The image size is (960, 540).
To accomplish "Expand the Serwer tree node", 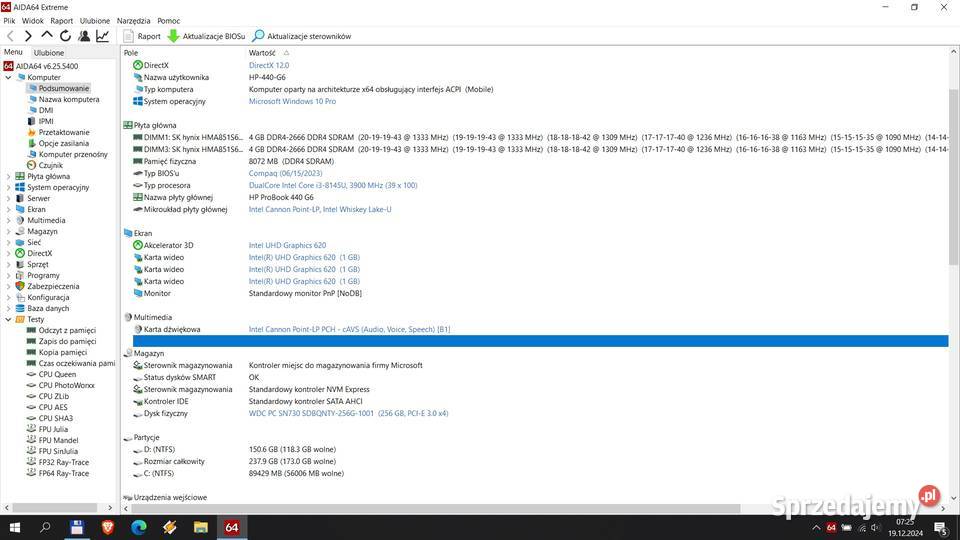I will tap(9, 198).
